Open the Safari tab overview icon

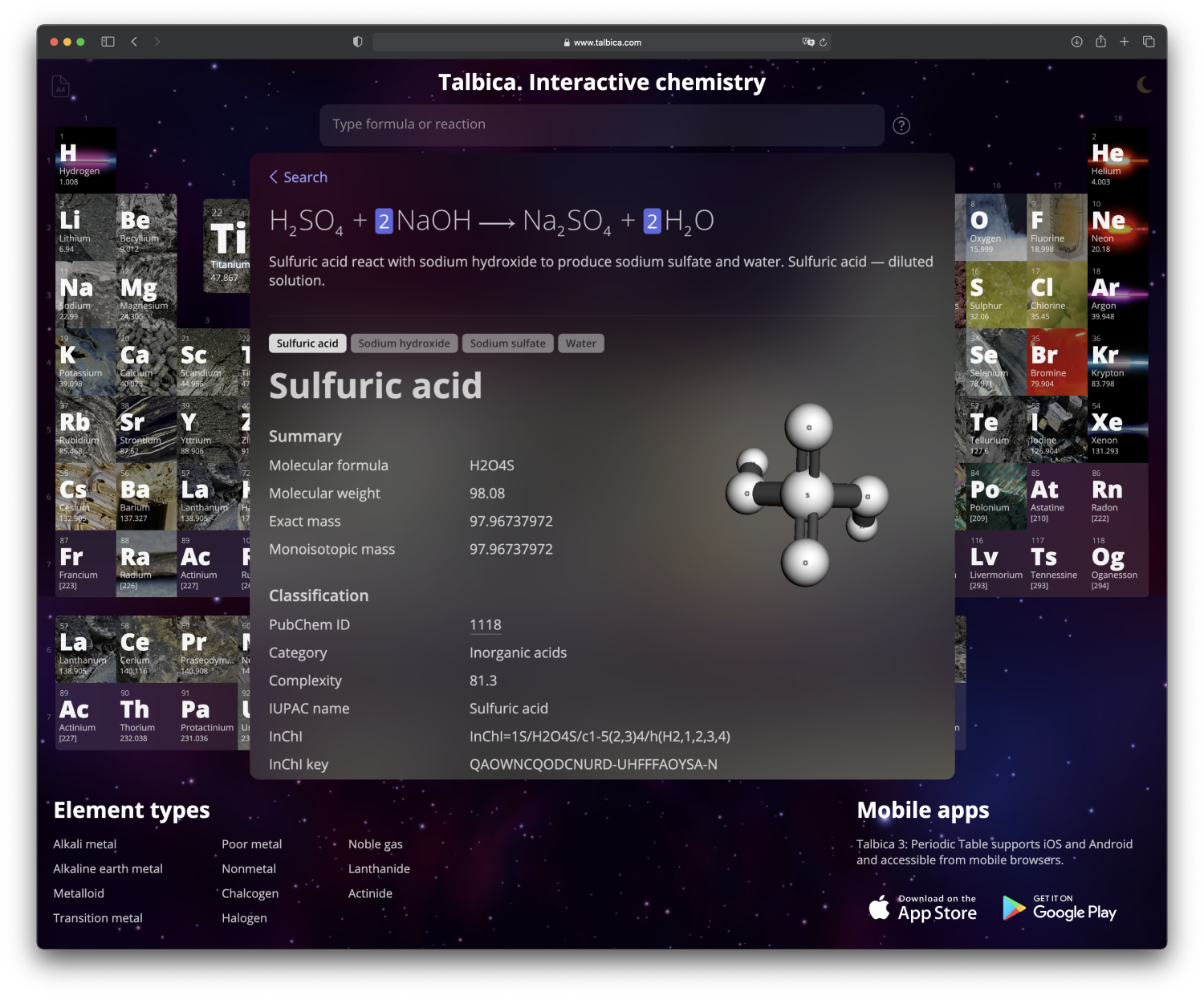pos(1149,42)
